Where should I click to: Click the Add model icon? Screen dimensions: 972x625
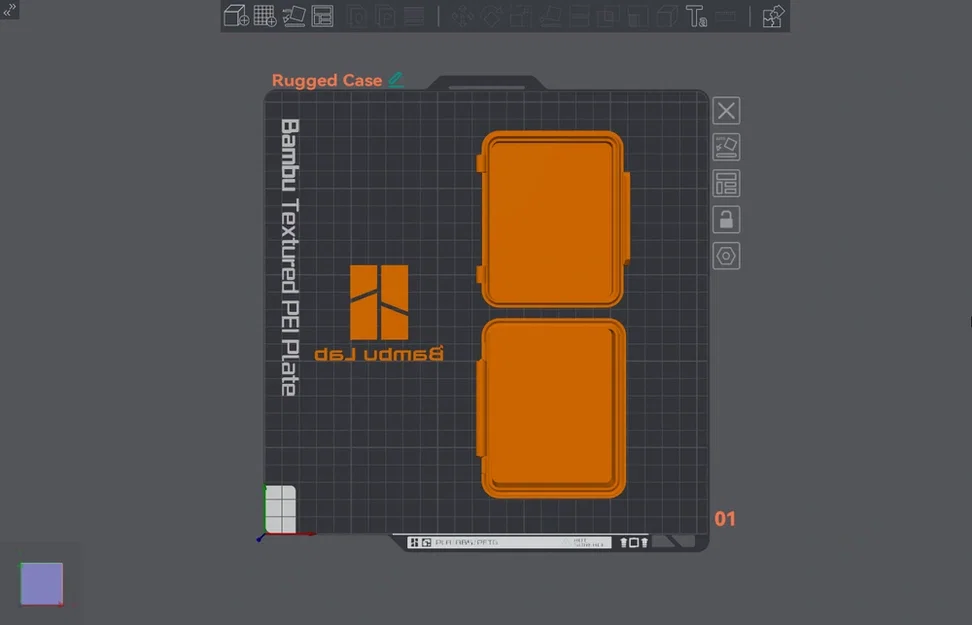point(236,16)
